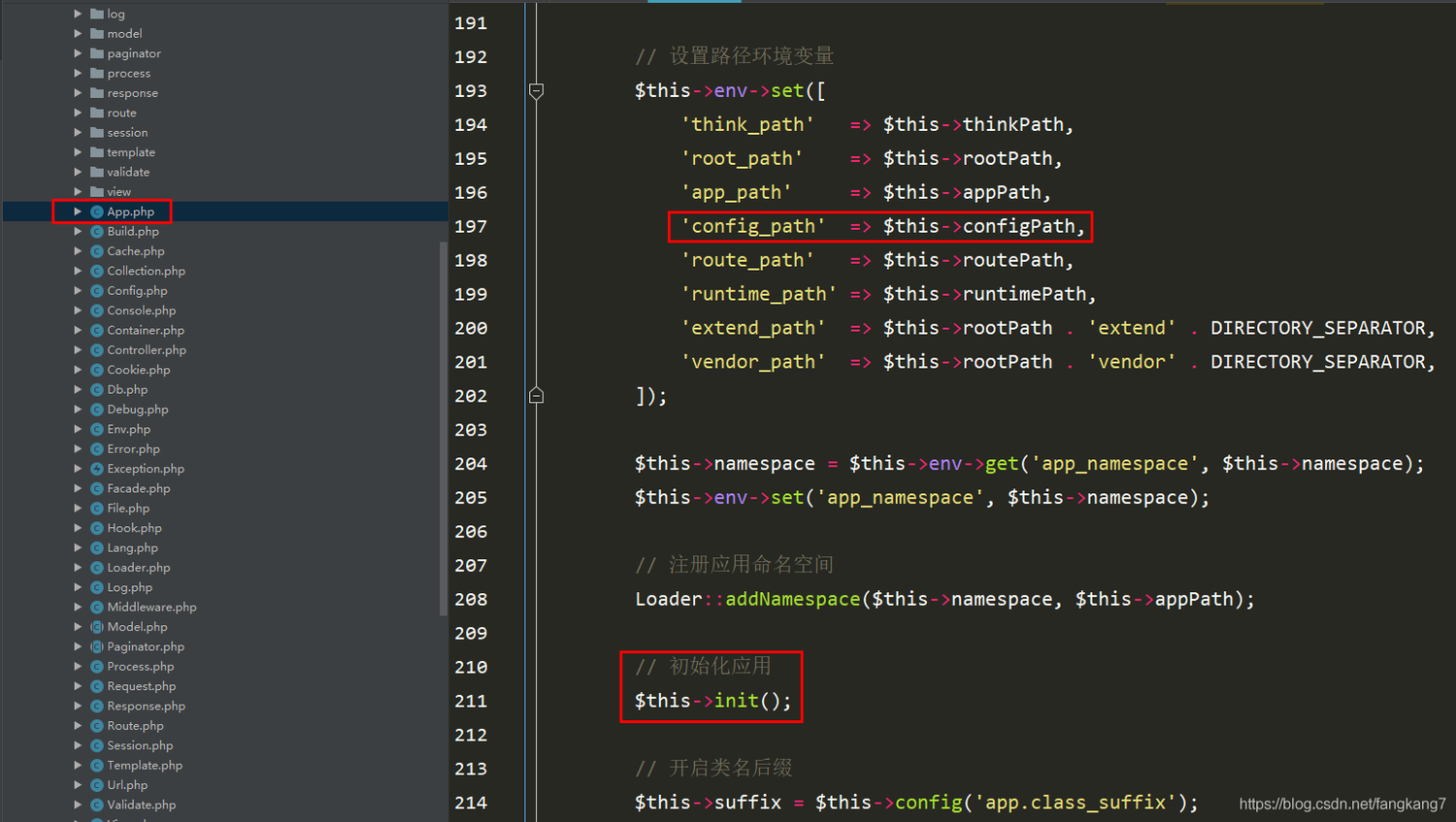1456x822 pixels.
Task: Expand the App.php tree node
Action: click(78, 212)
